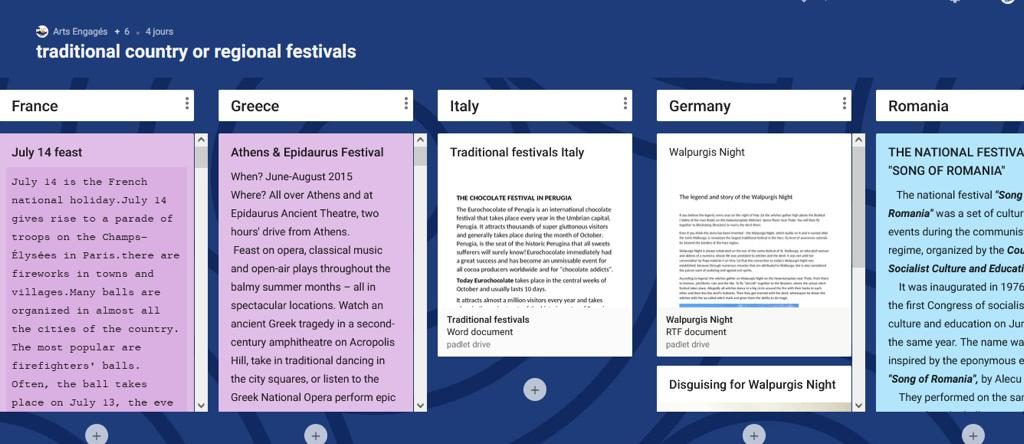The height and width of the screenshot is (444, 1024).
Task: Open the Traditional festivals Italy post title
Action: pyautogui.click(x=517, y=152)
